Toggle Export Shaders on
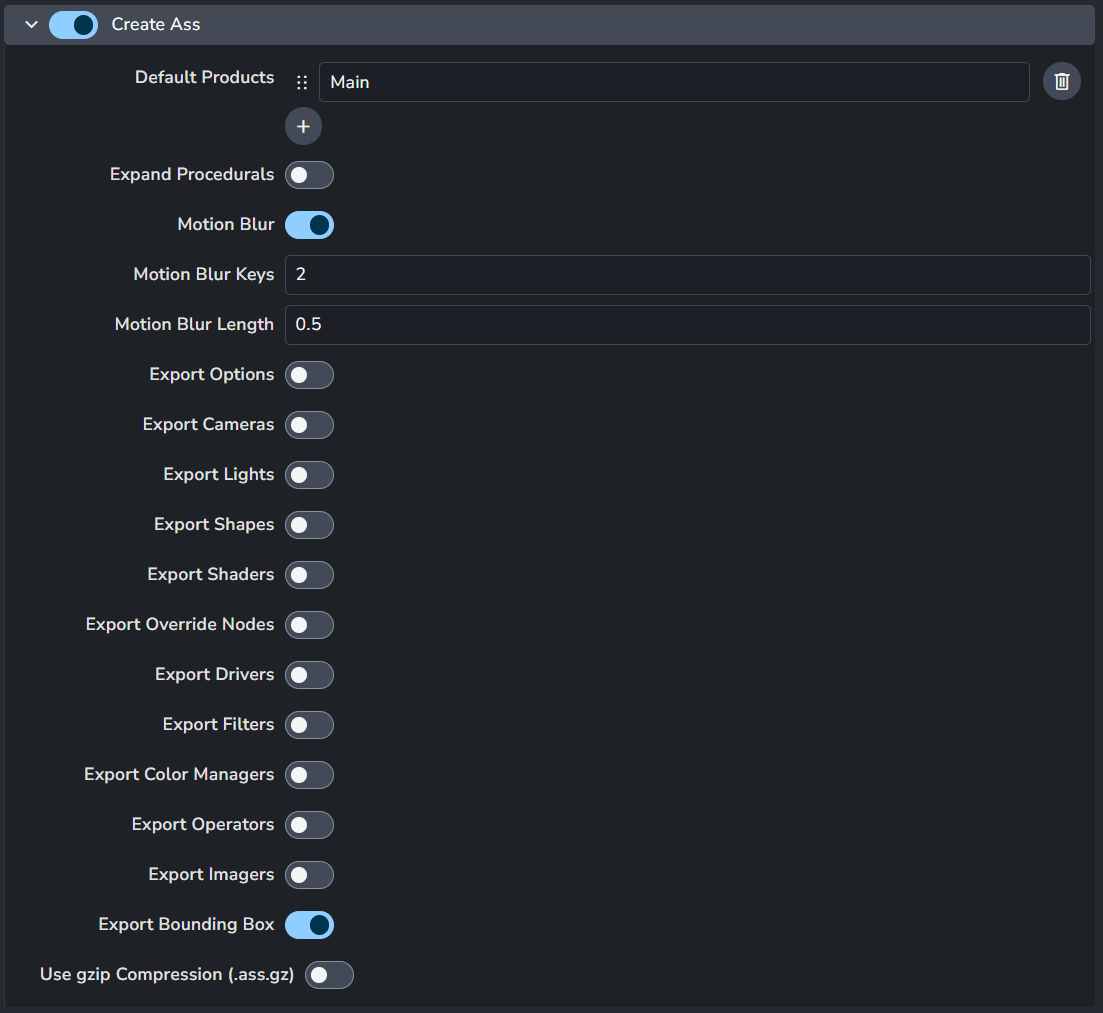The image size is (1103, 1013). pos(309,575)
